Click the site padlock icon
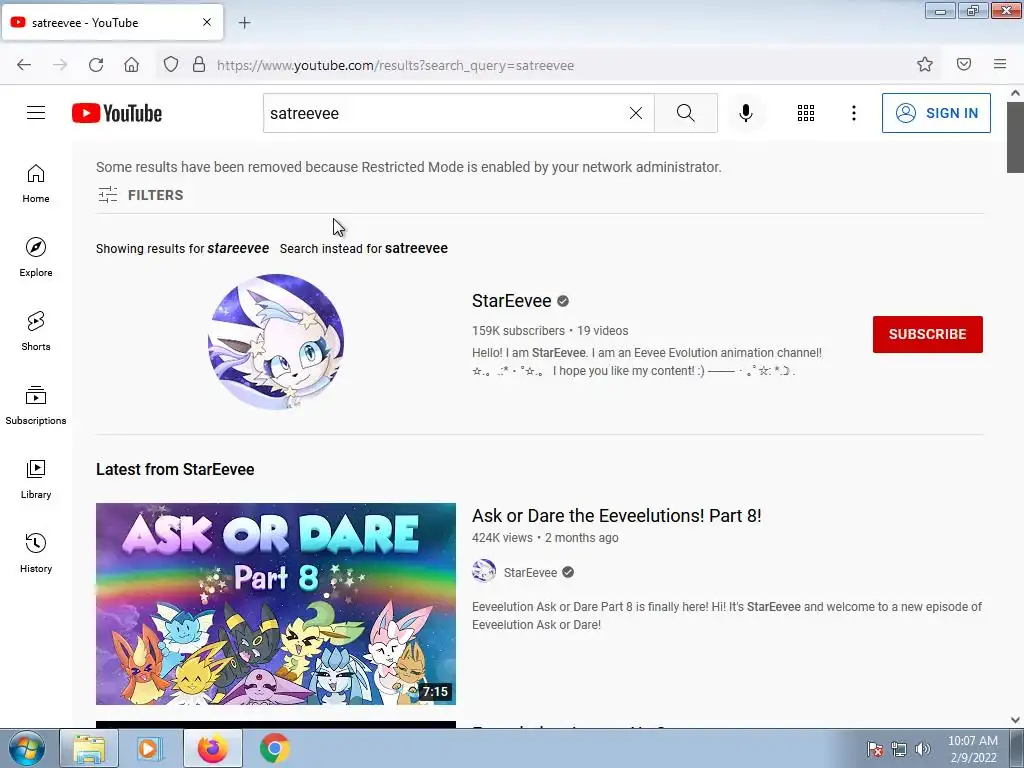The width and height of the screenshot is (1024, 768). 199,64
